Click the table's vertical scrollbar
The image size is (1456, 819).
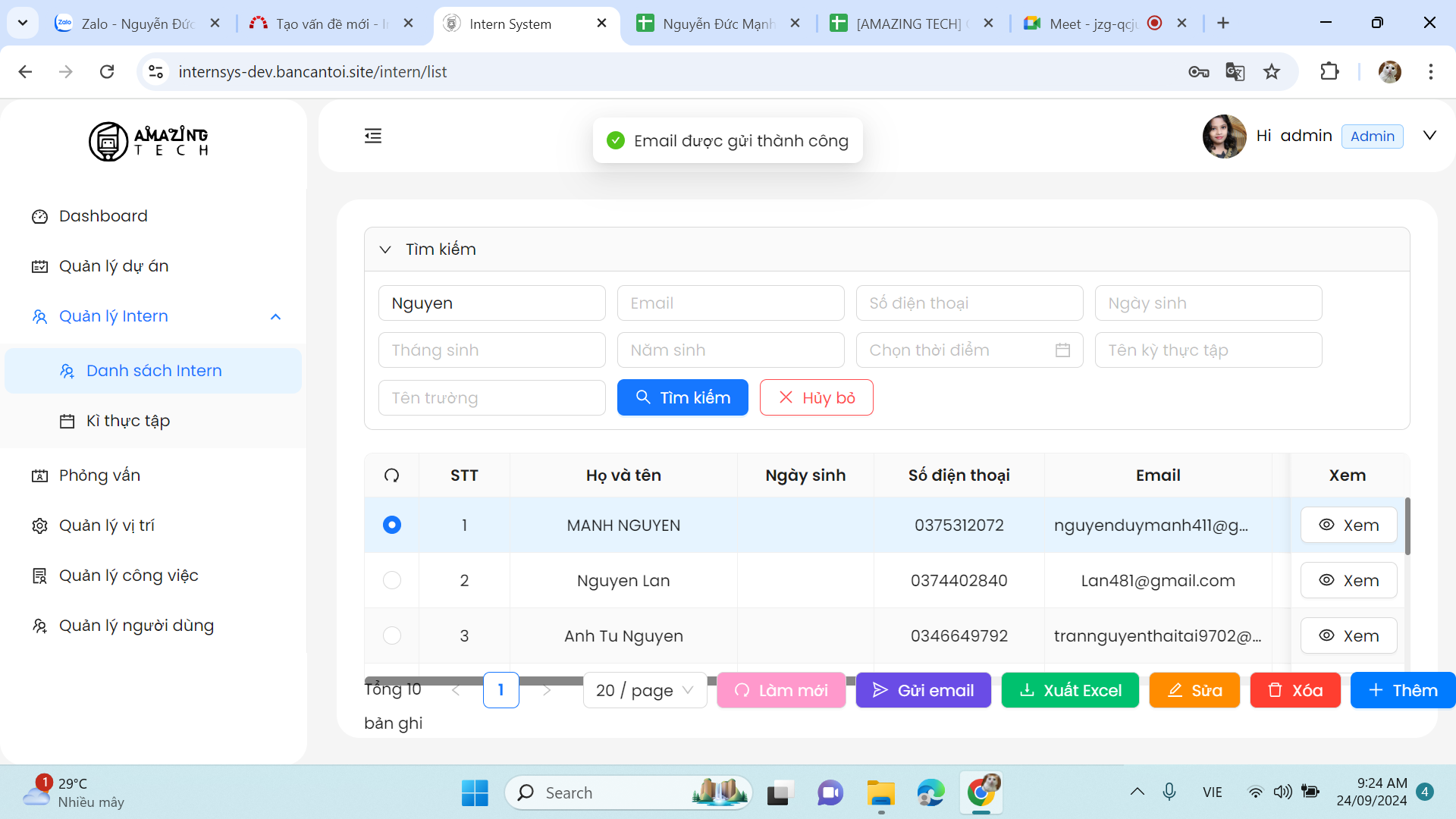coord(1407,526)
